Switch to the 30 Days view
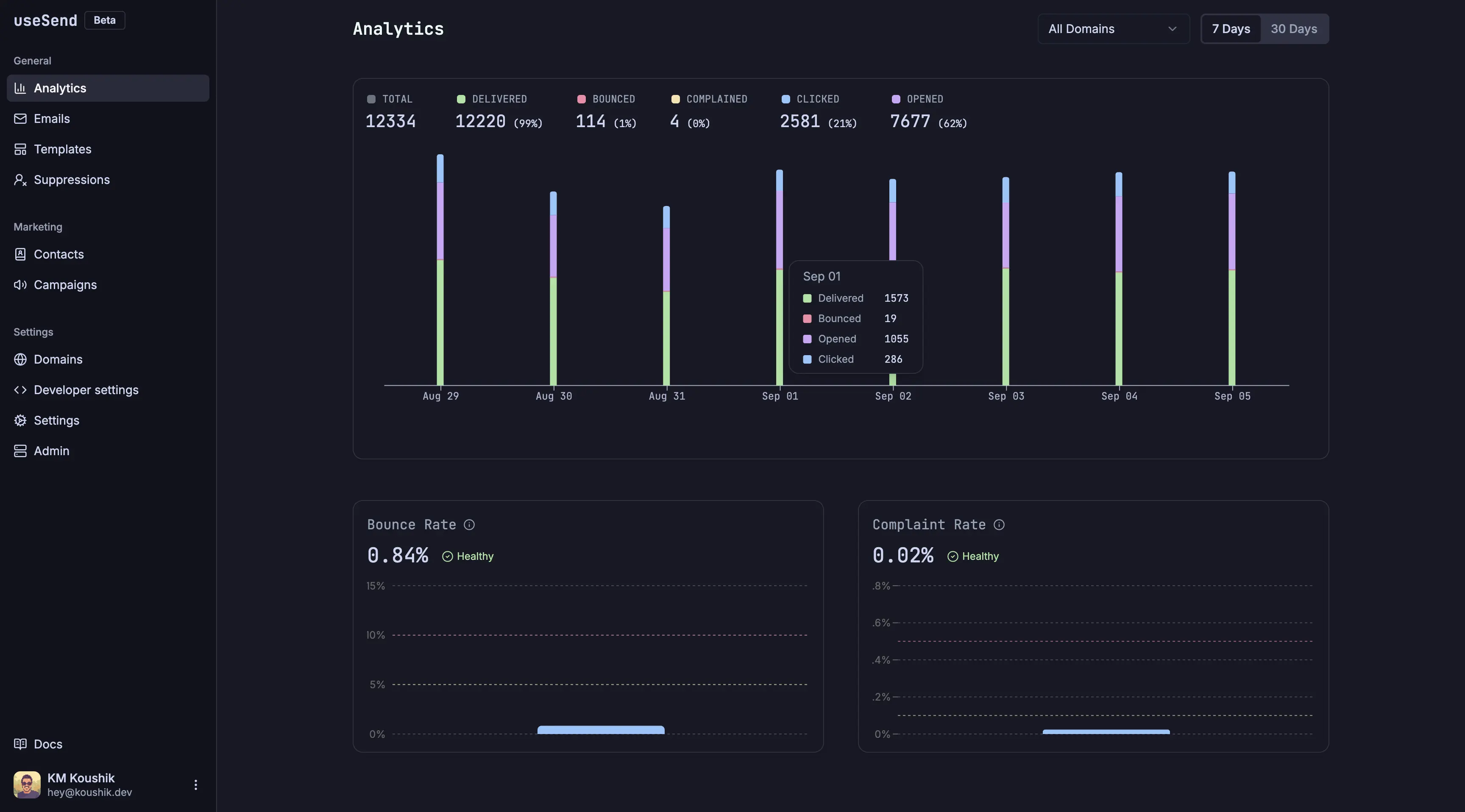This screenshot has width=1465, height=812. point(1294,28)
